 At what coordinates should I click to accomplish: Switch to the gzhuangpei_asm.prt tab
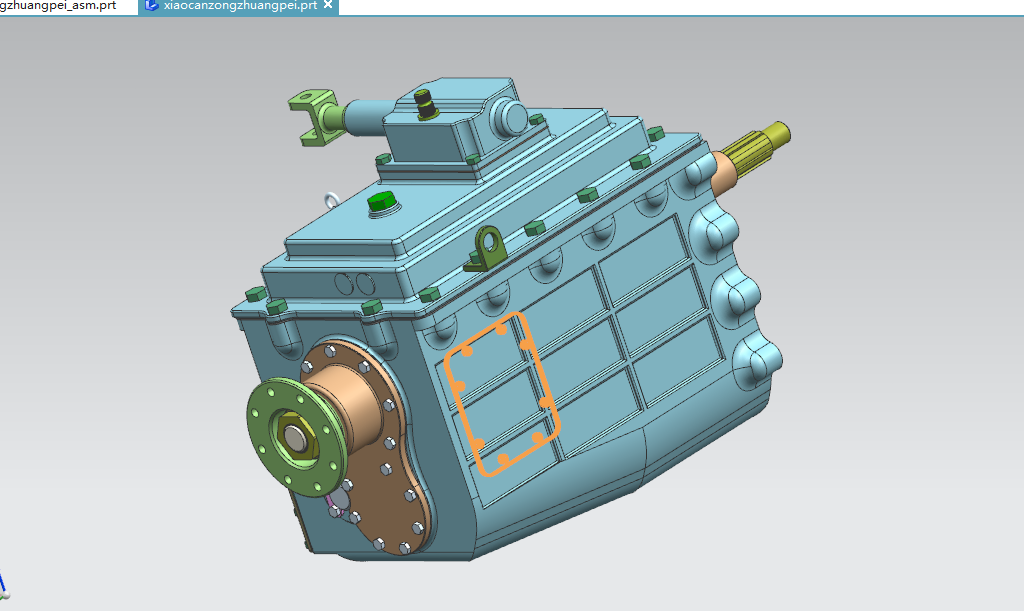coord(58,6)
